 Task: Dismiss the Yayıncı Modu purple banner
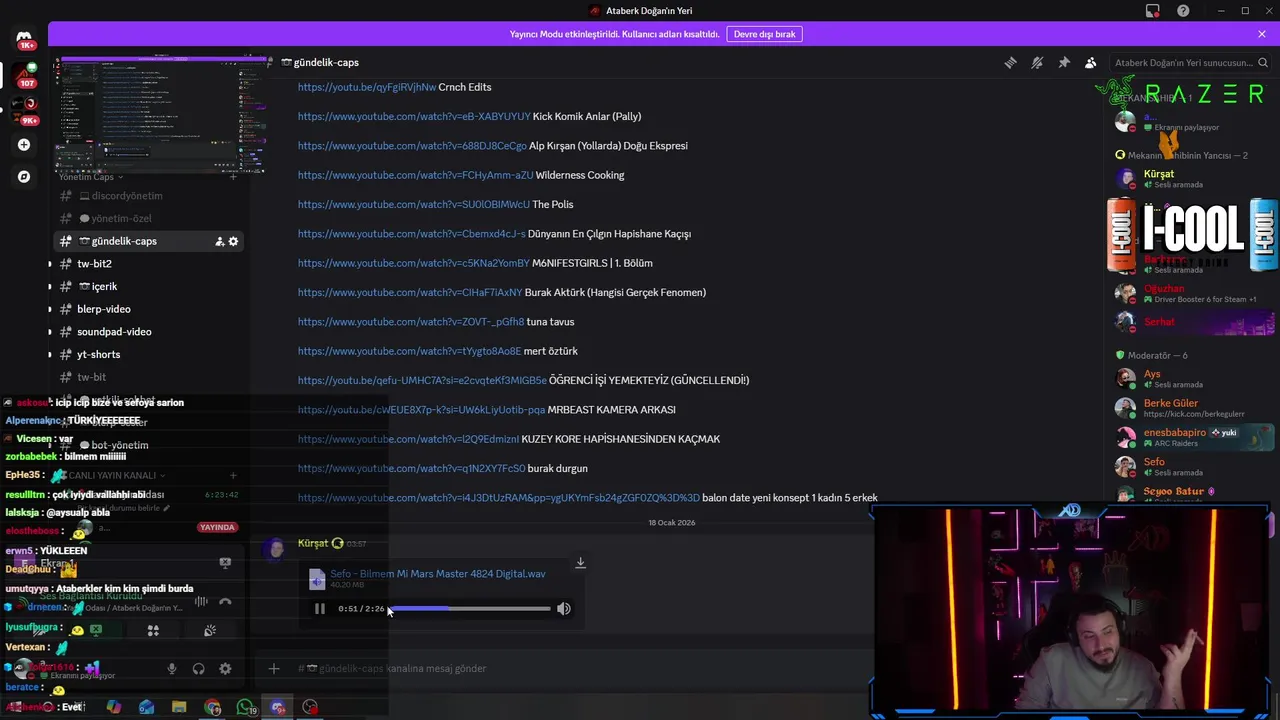coord(1262,34)
